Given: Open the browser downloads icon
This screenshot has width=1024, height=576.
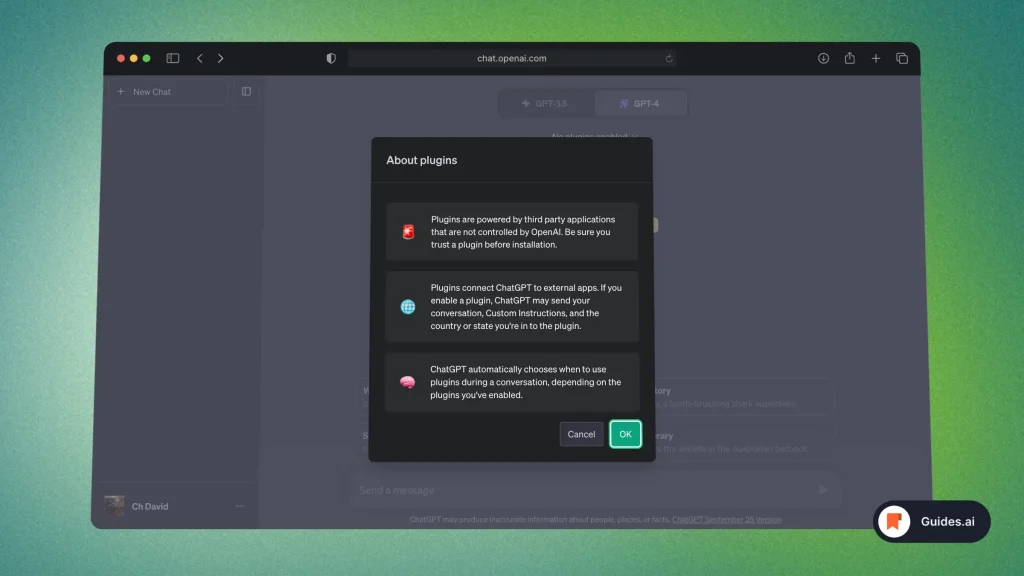Looking at the screenshot, I should 824,58.
